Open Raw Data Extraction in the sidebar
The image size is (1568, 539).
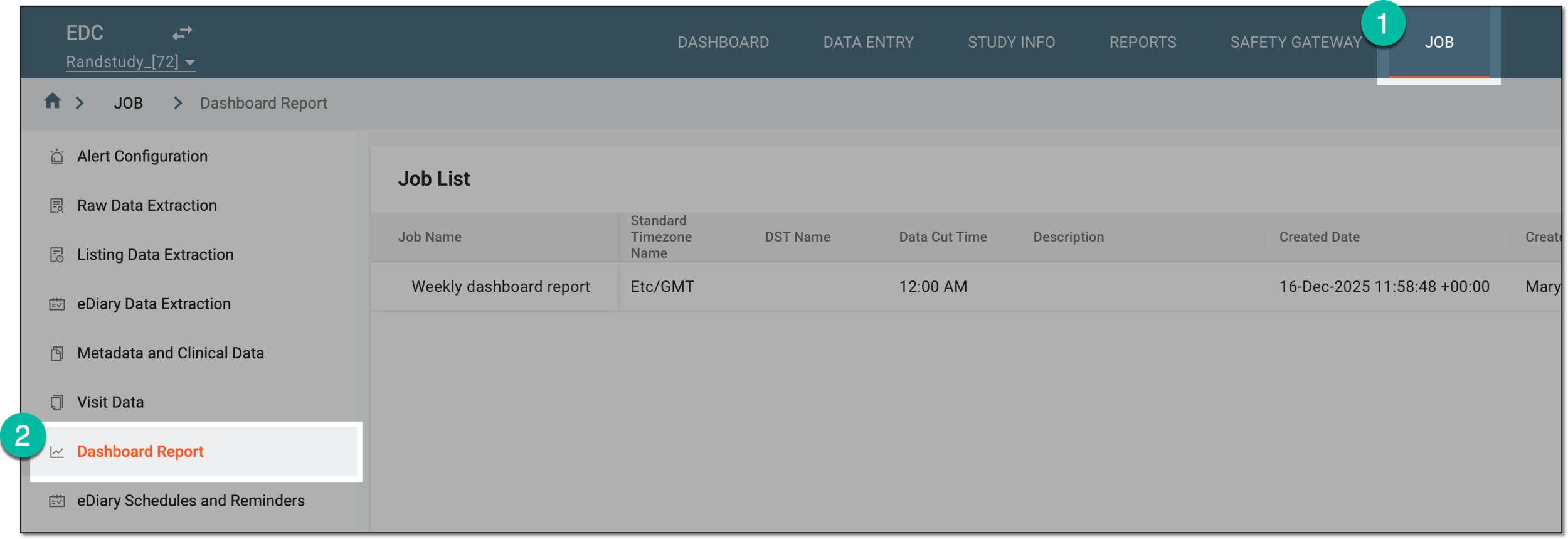click(x=147, y=206)
